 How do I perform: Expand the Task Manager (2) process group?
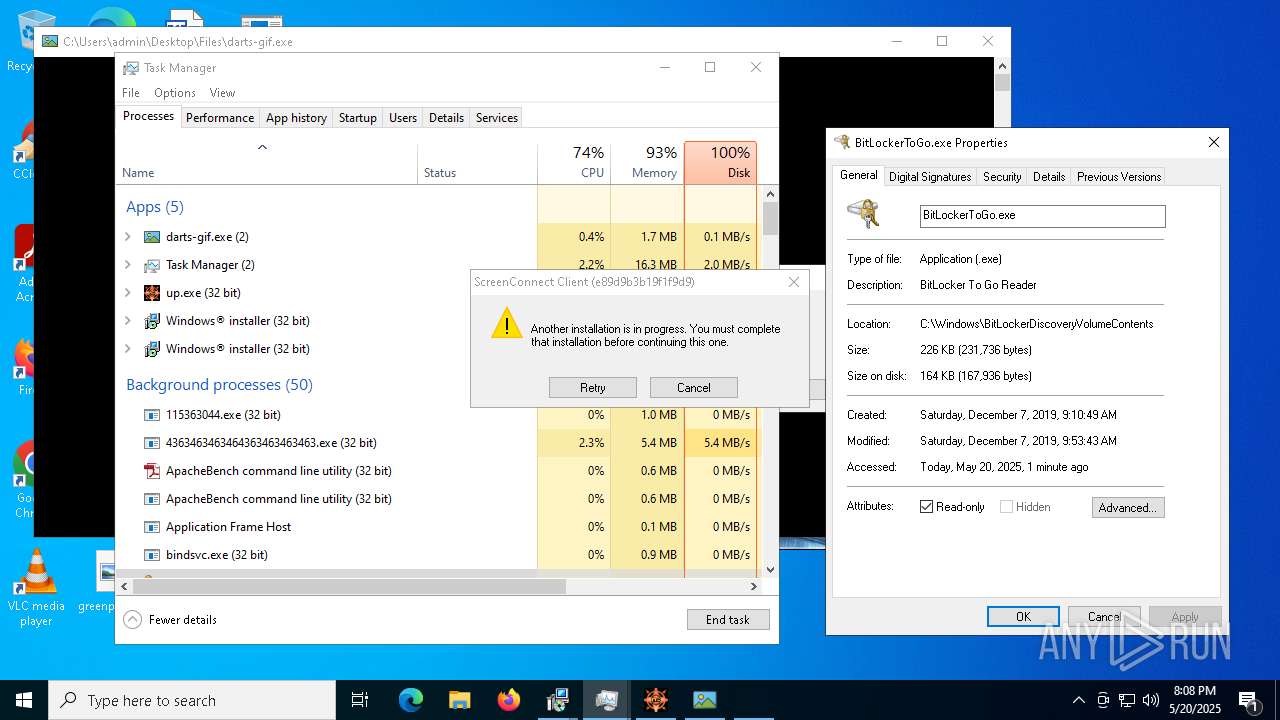point(128,265)
